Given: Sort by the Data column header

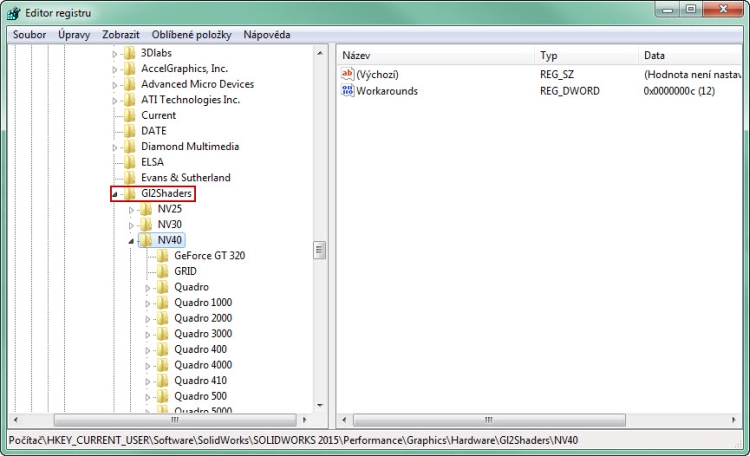Looking at the screenshot, I should pos(690,55).
